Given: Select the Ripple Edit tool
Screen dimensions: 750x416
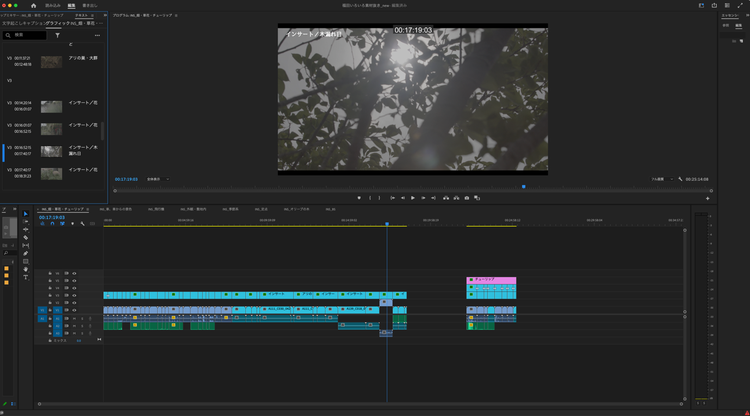Looking at the screenshot, I should (26, 230).
